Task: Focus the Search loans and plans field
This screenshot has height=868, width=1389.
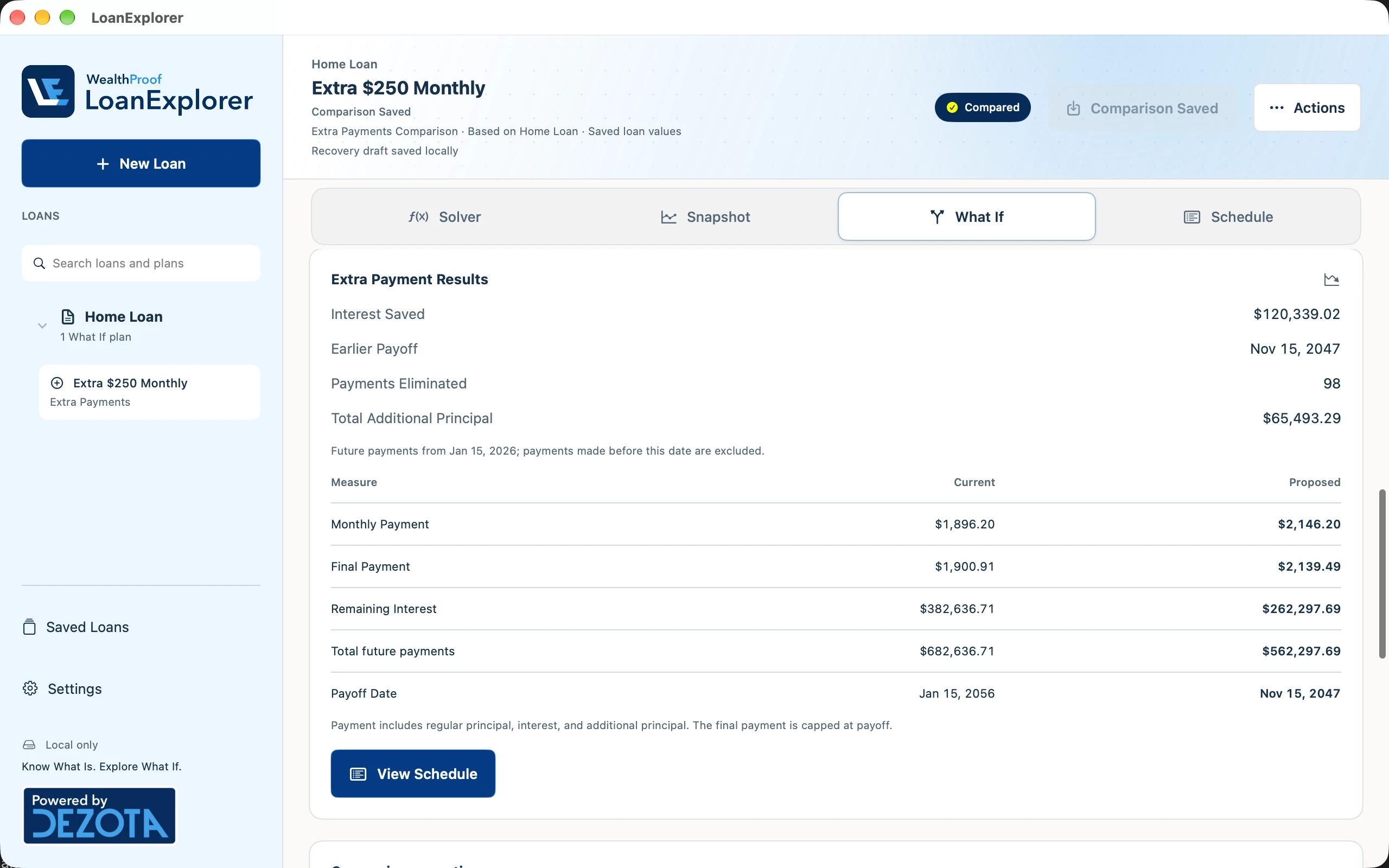Action: (141, 263)
